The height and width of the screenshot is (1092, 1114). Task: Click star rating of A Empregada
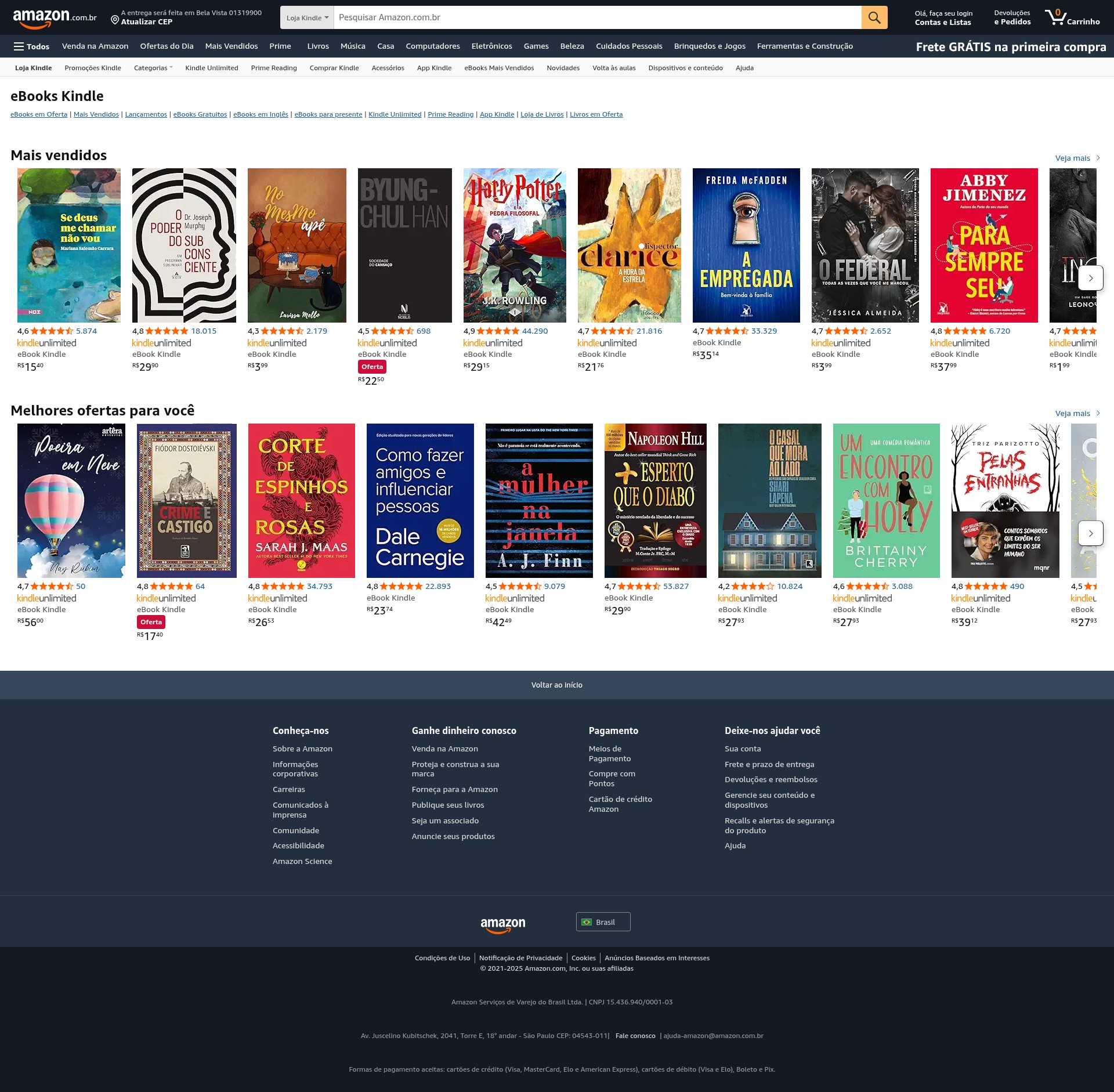(727, 331)
